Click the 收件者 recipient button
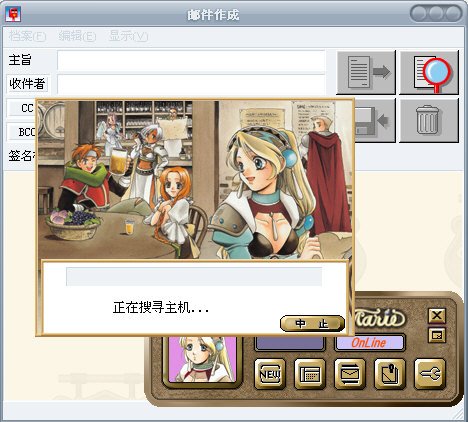This screenshot has height=422, width=468. coord(27,84)
